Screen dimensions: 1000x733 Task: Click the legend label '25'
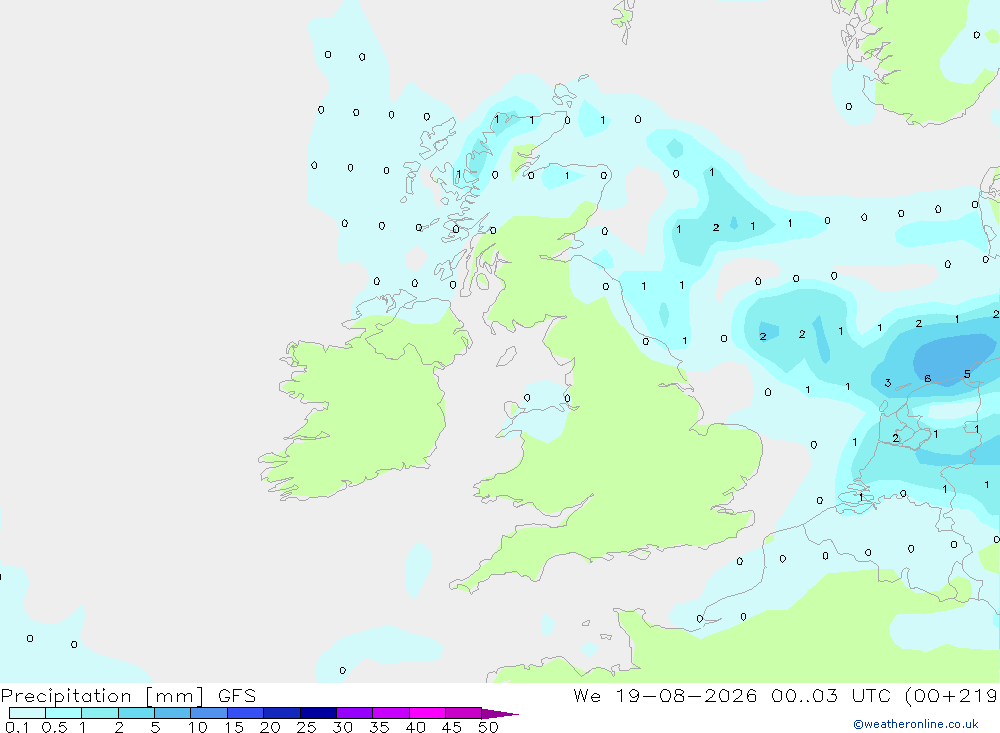[306, 727]
